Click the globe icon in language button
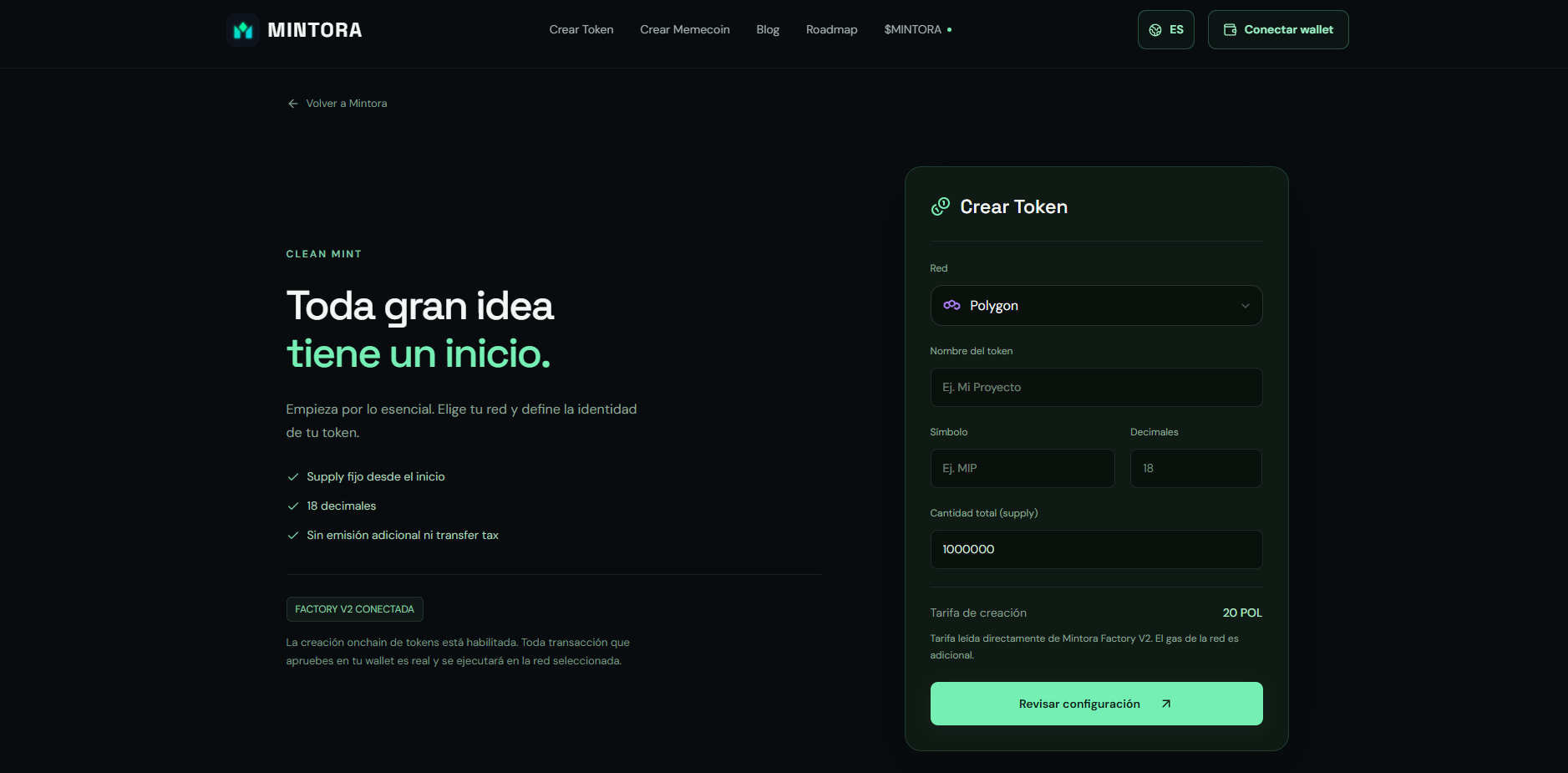The image size is (1568, 773). [1155, 30]
